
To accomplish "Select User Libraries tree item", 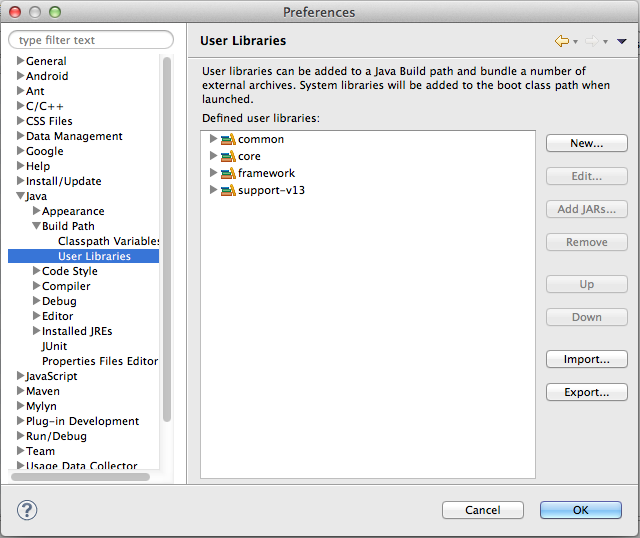I will 83,256.
